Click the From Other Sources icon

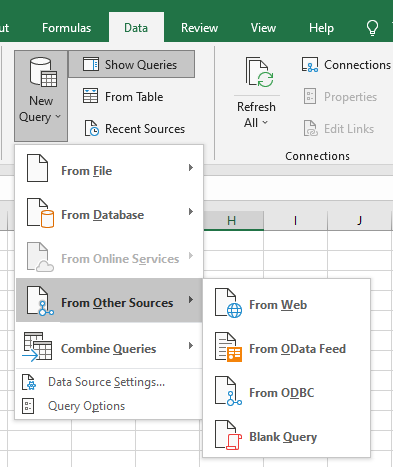40,301
